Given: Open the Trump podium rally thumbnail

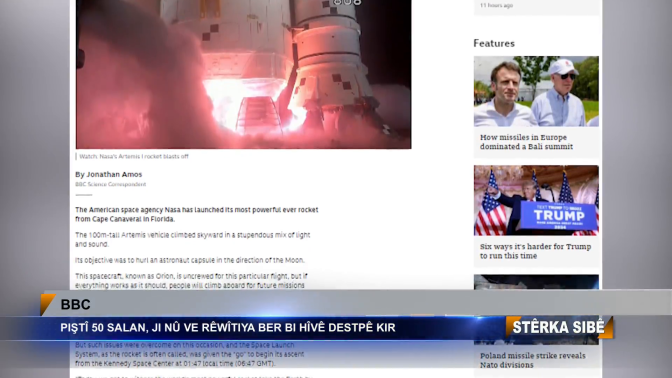Looking at the screenshot, I should pos(536,200).
